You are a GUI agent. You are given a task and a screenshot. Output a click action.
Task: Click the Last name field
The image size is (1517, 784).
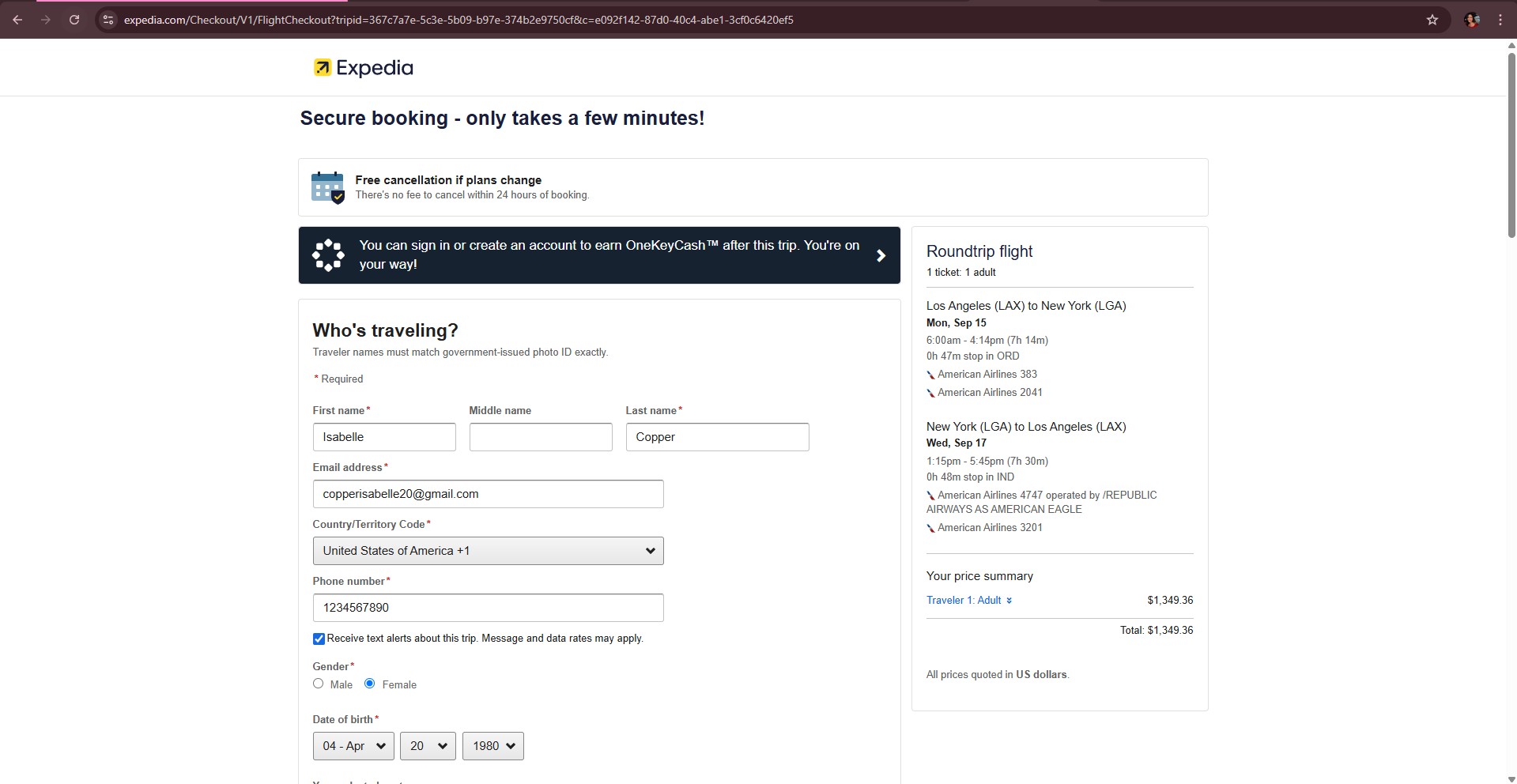[717, 437]
